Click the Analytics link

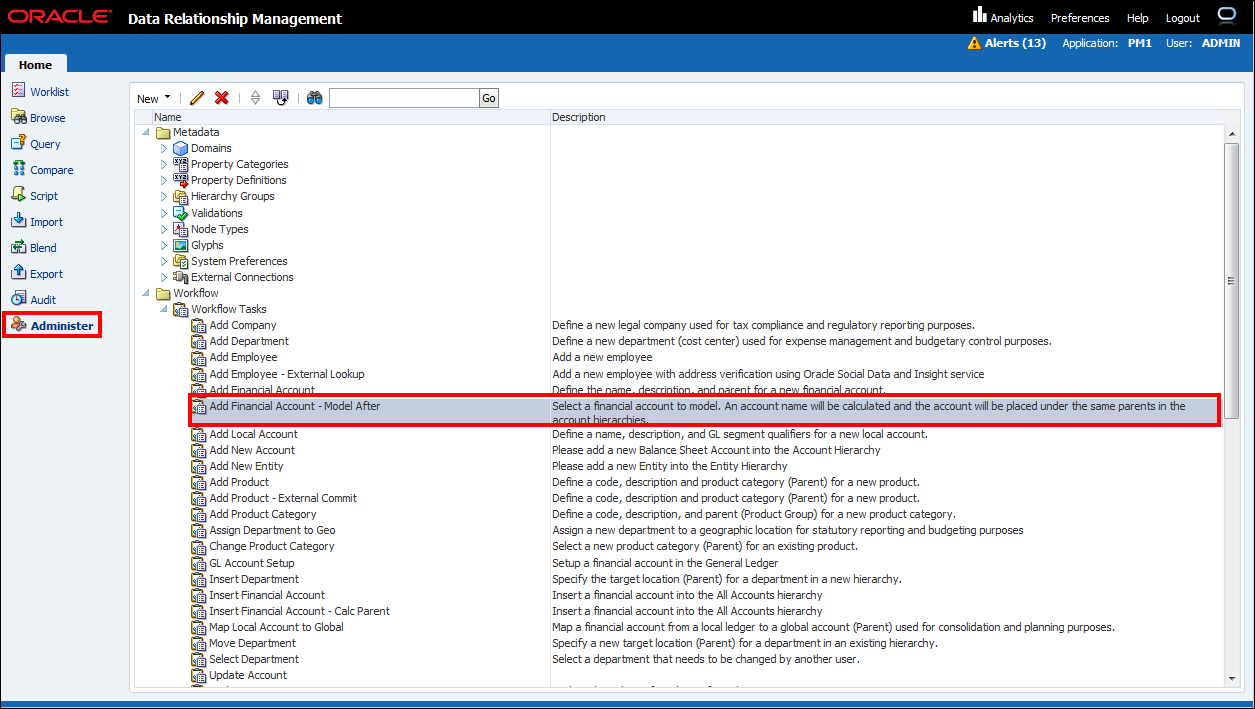[x=1012, y=18]
